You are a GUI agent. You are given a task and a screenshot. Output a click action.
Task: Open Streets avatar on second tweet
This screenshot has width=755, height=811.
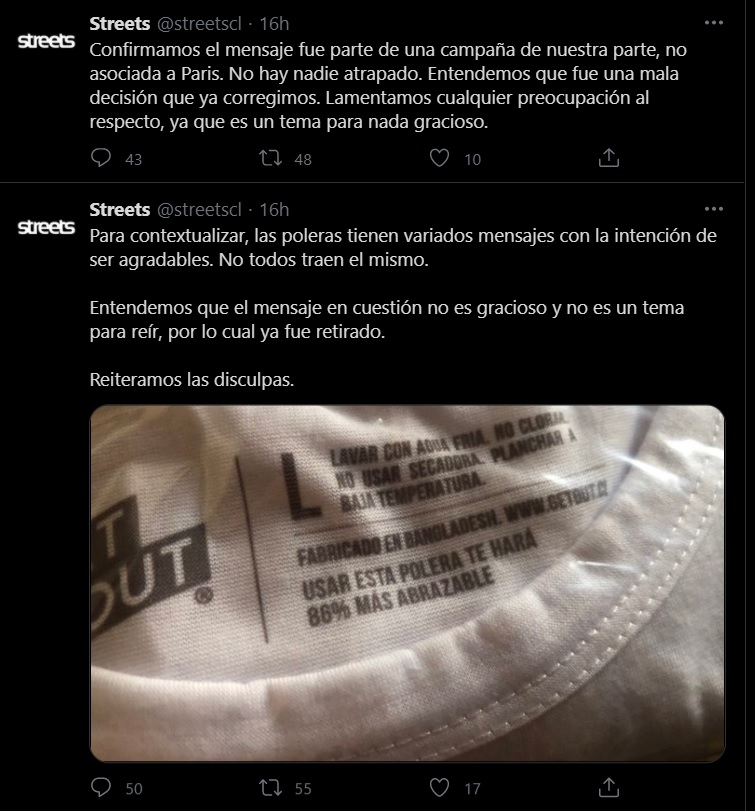coord(46,227)
